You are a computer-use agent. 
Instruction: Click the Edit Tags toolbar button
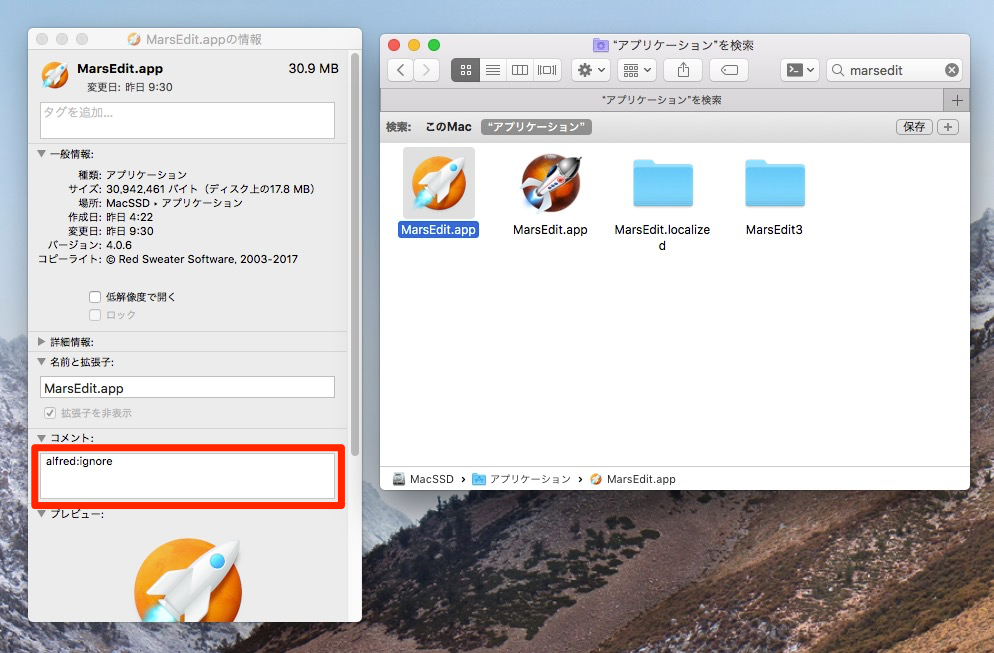tap(729, 70)
